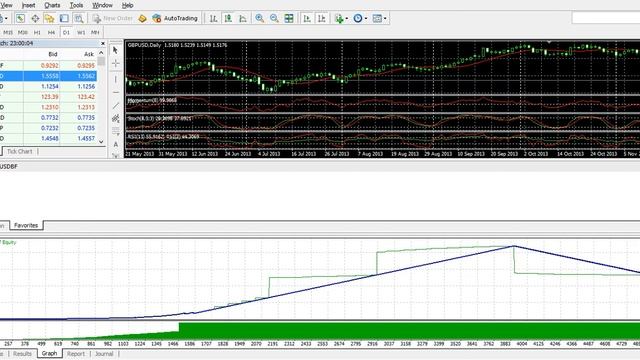Open the Help menu
The width and height of the screenshot is (640, 360).
[127, 5]
